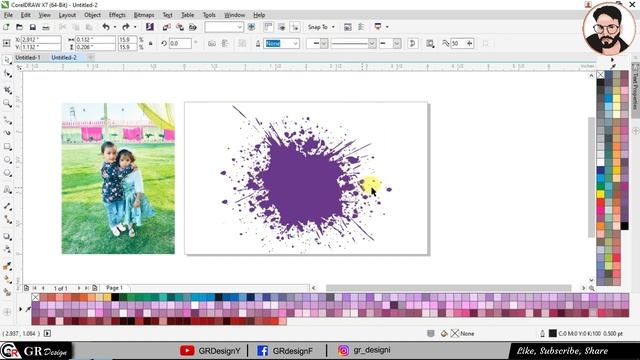Open the Table menu
This screenshot has height=360, width=640.
(187, 15)
